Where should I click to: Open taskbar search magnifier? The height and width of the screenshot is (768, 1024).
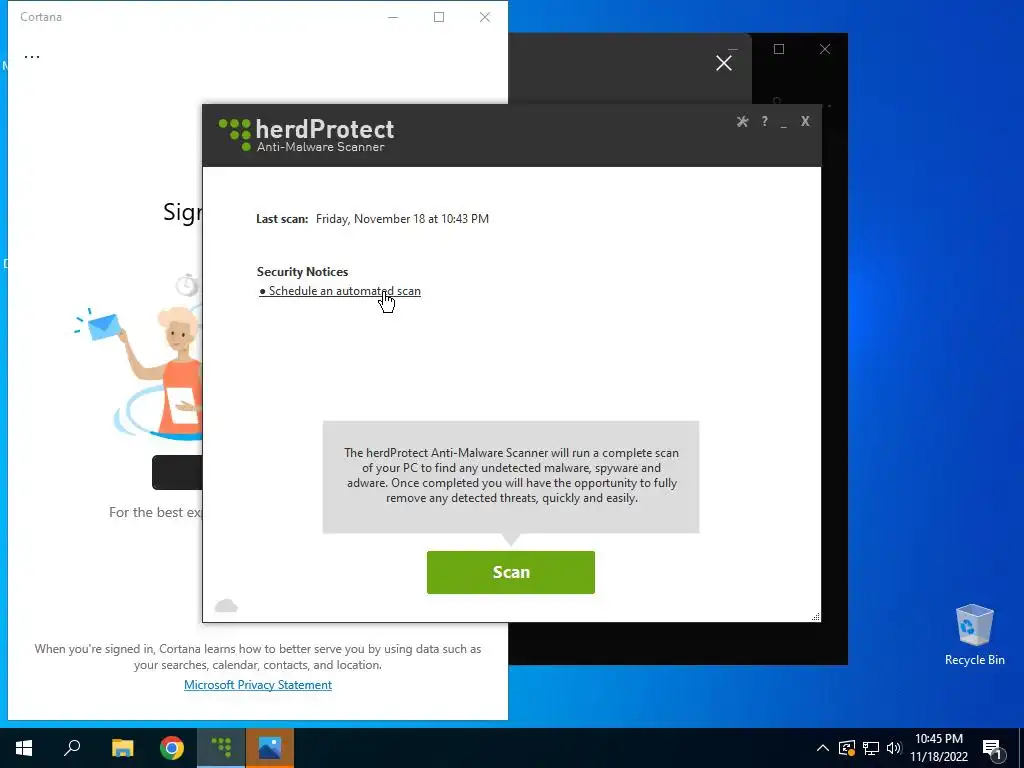(72, 748)
